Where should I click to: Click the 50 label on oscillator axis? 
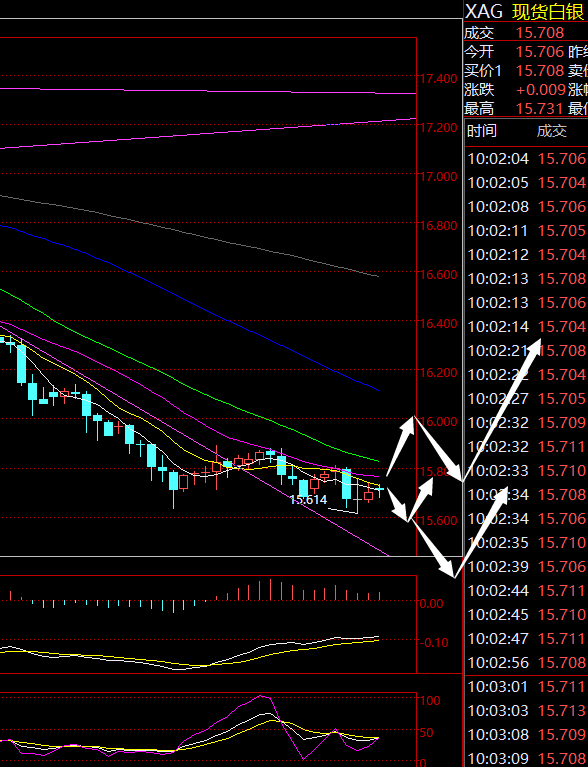coord(427,732)
